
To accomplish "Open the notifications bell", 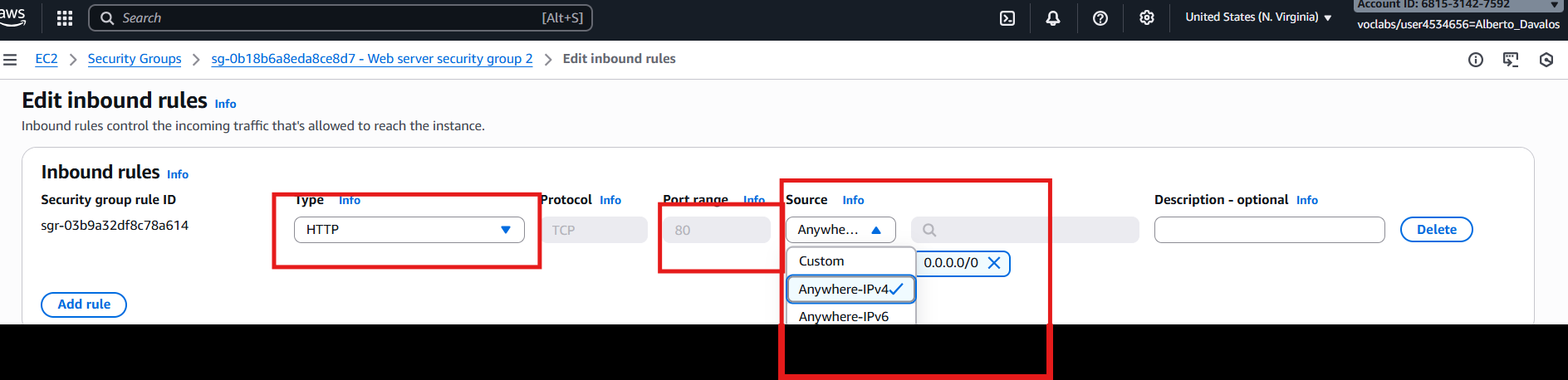I will [x=1052, y=18].
